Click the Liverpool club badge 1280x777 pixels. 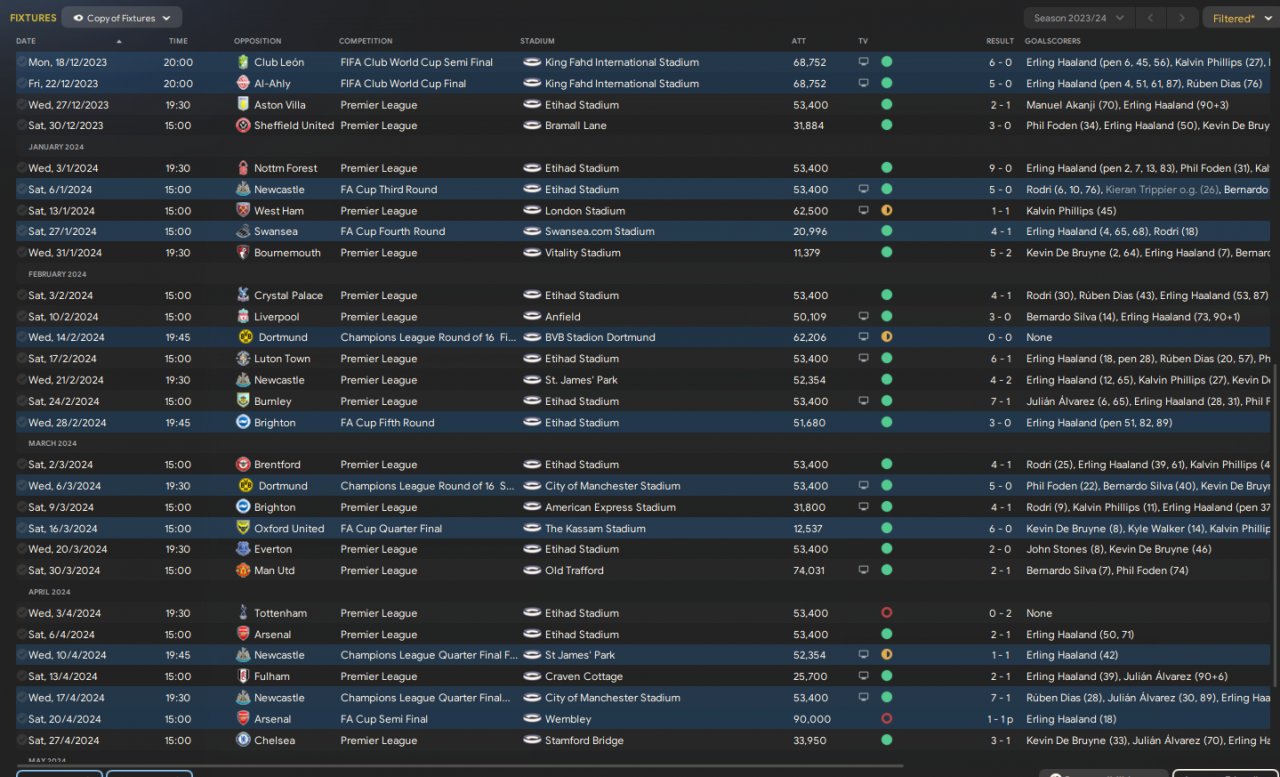[243, 317]
